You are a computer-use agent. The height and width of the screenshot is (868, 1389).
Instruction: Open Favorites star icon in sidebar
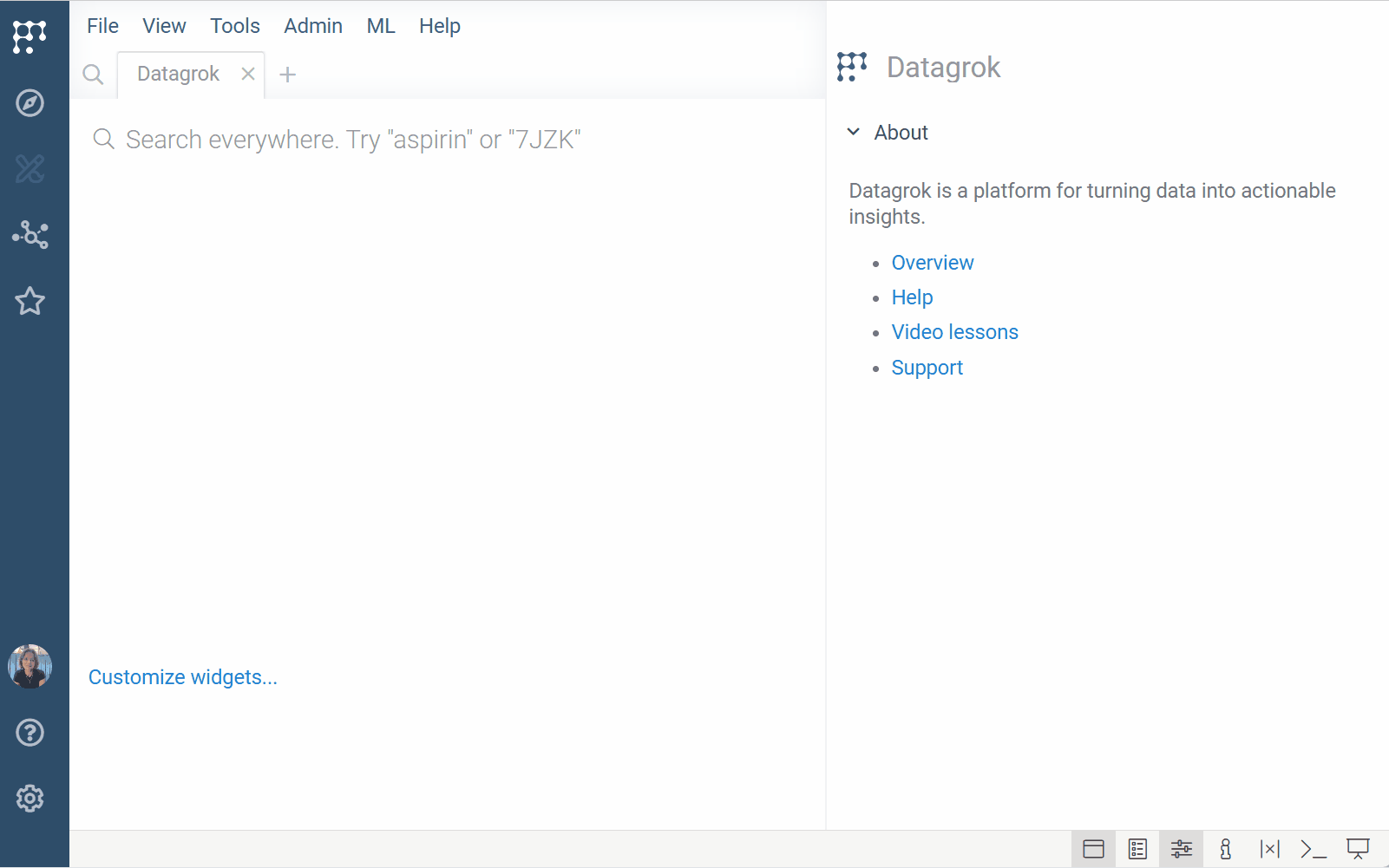click(x=30, y=301)
